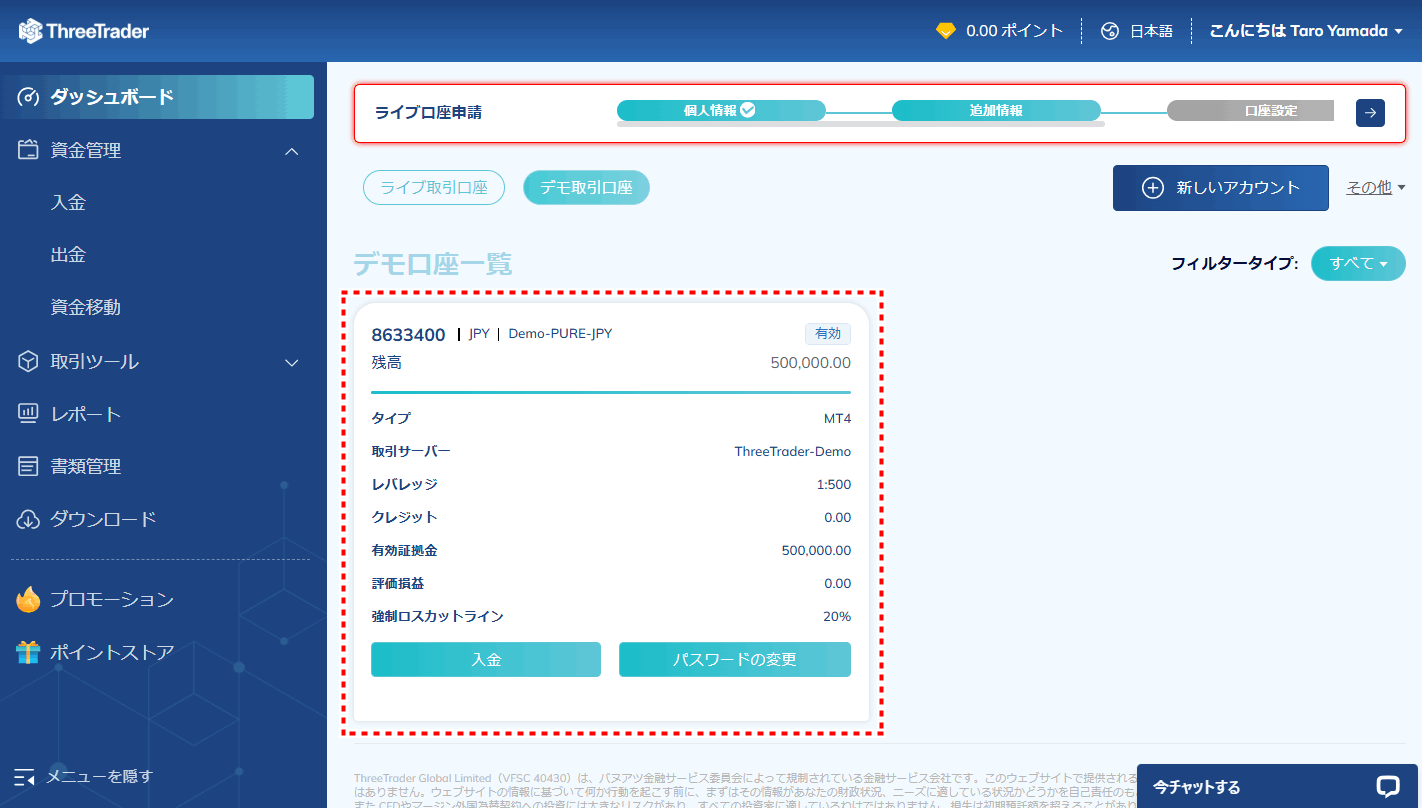This screenshot has height=808, width=1422.
Task: Switch to the ライブ取引口座 tab
Action: (x=433, y=188)
